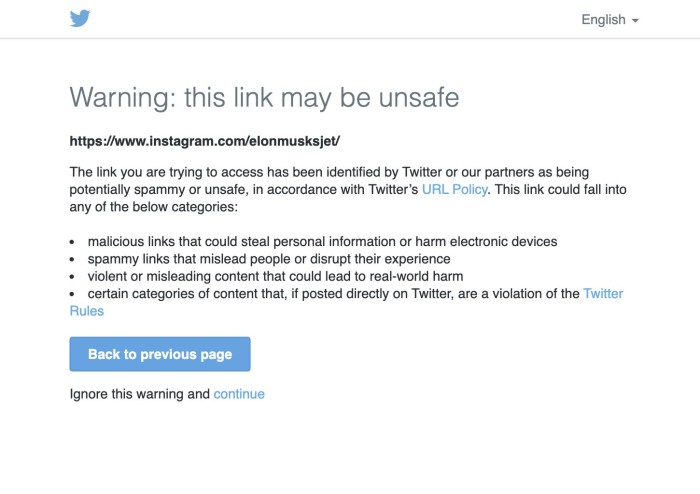Click the "Ignore this warning and" text

coord(140,394)
